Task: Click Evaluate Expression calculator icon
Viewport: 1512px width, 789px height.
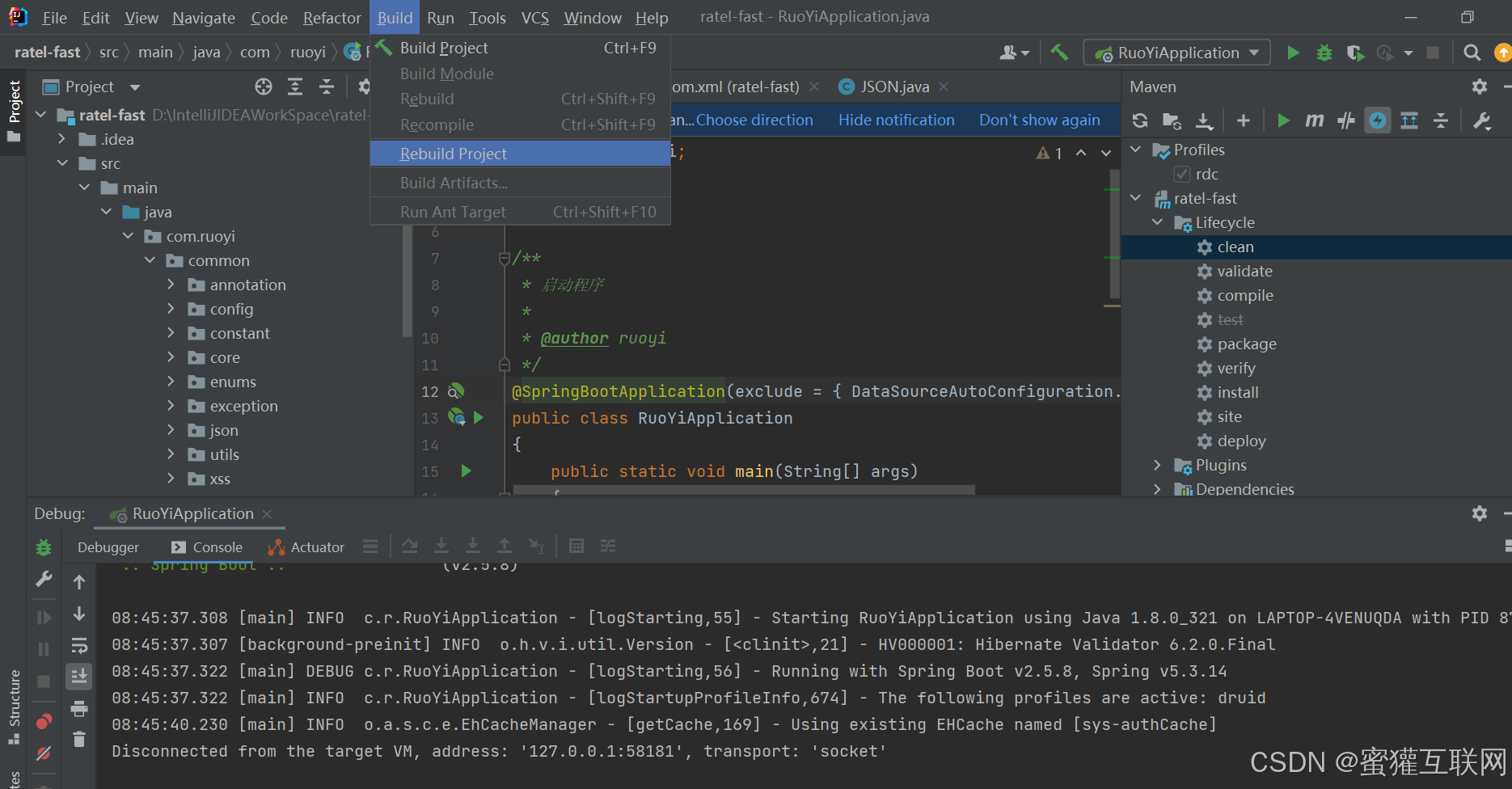Action: coord(577,546)
